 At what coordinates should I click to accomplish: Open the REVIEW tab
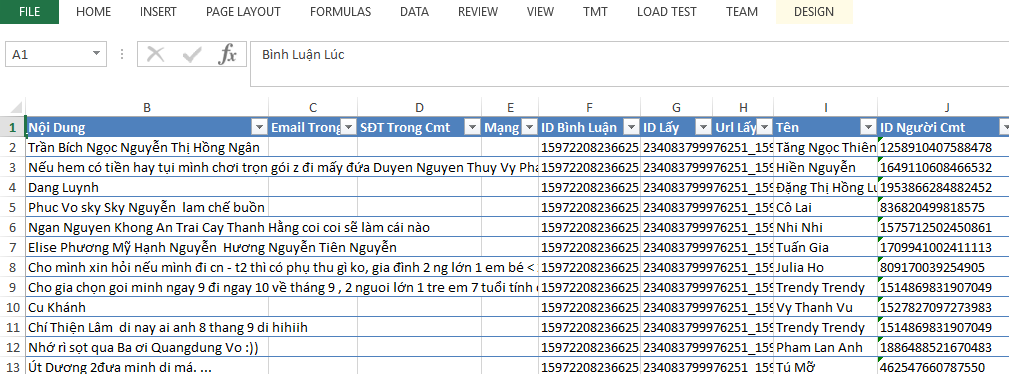click(477, 12)
